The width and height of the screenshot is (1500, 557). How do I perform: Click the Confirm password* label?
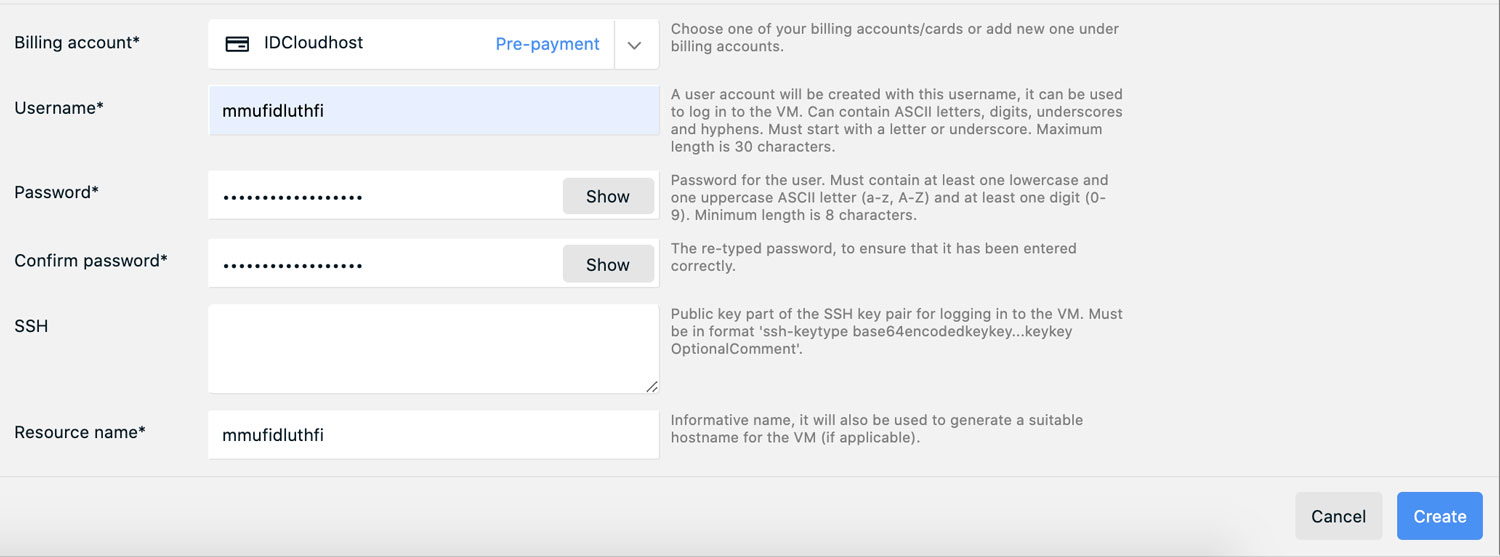coord(91,260)
